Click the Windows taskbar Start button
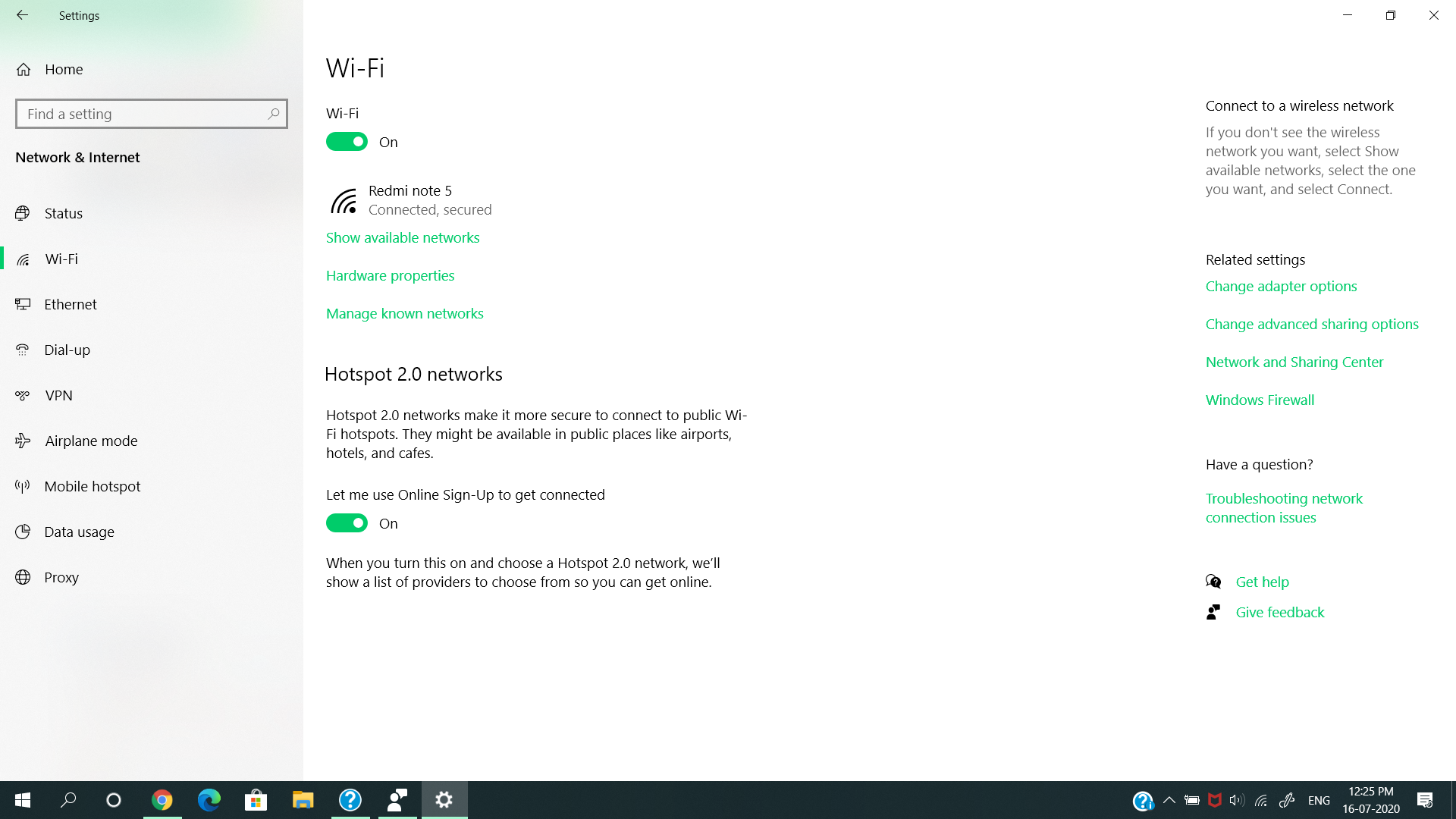This screenshot has height=819, width=1456. [22, 800]
